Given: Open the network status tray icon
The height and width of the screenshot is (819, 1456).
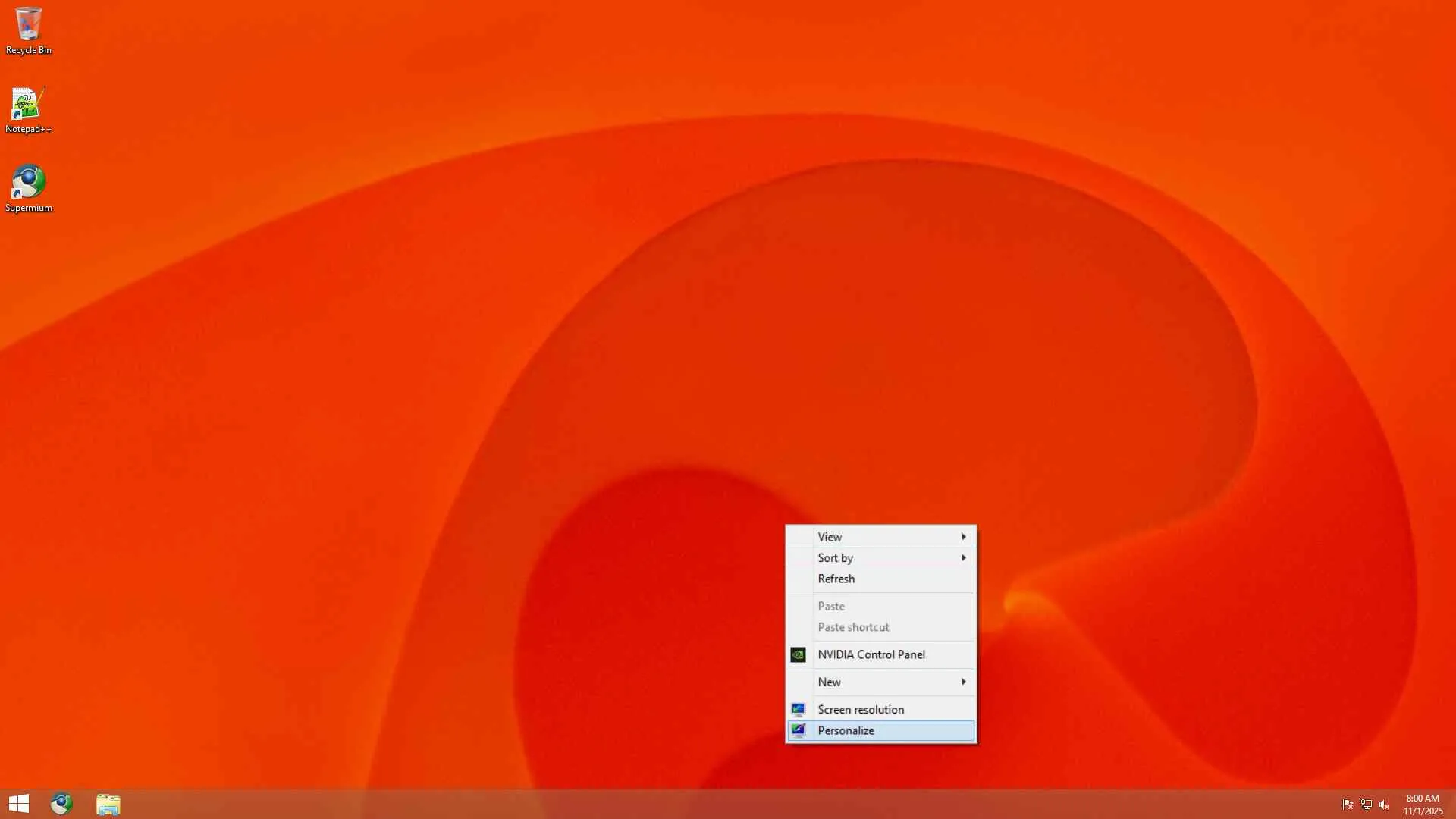Looking at the screenshot, I should tap(1366, 805).
